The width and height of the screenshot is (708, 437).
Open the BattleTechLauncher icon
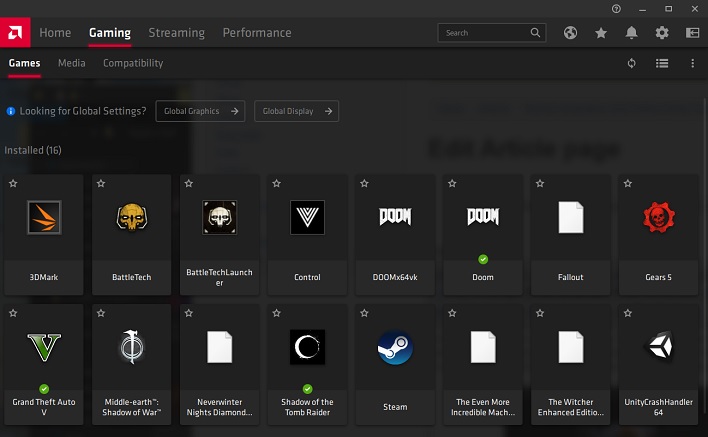point(219,217)
